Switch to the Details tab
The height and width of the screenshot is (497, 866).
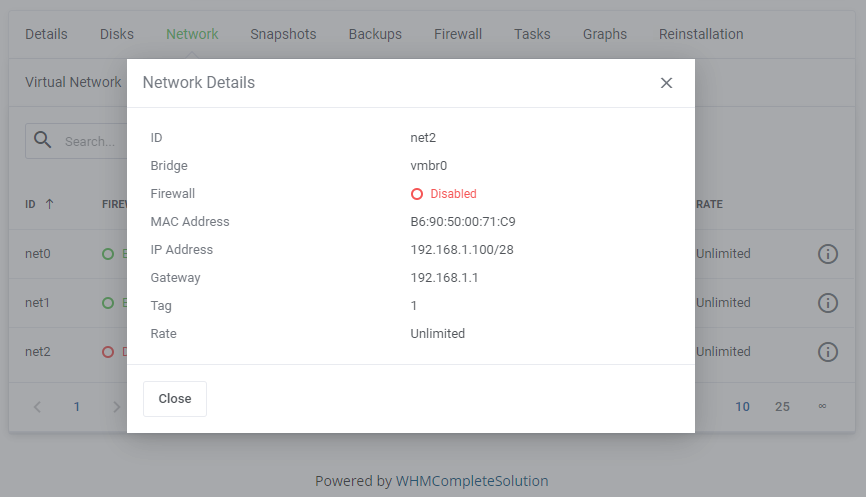46,34
